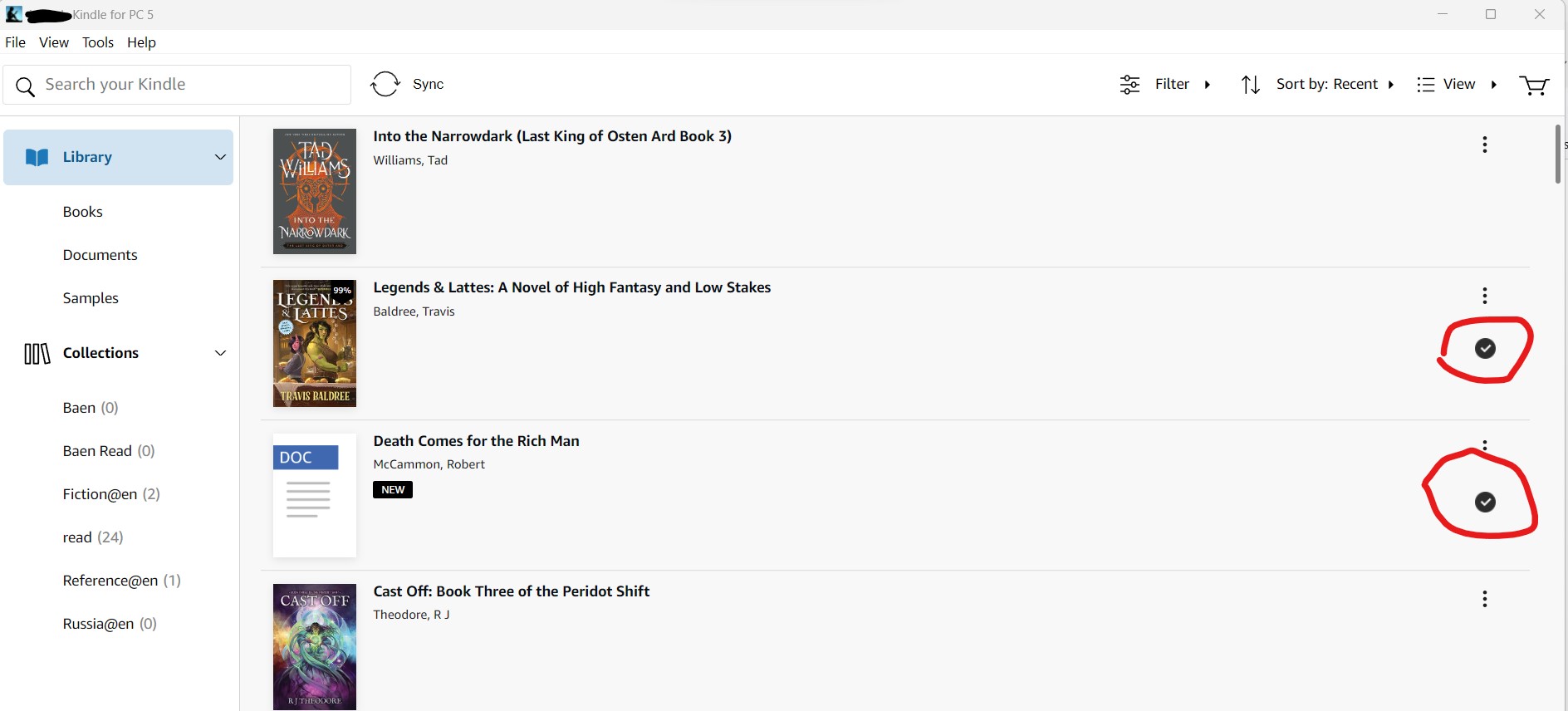Collapse the Library section chevron
1568x711 pixels.
click(220, 157)
